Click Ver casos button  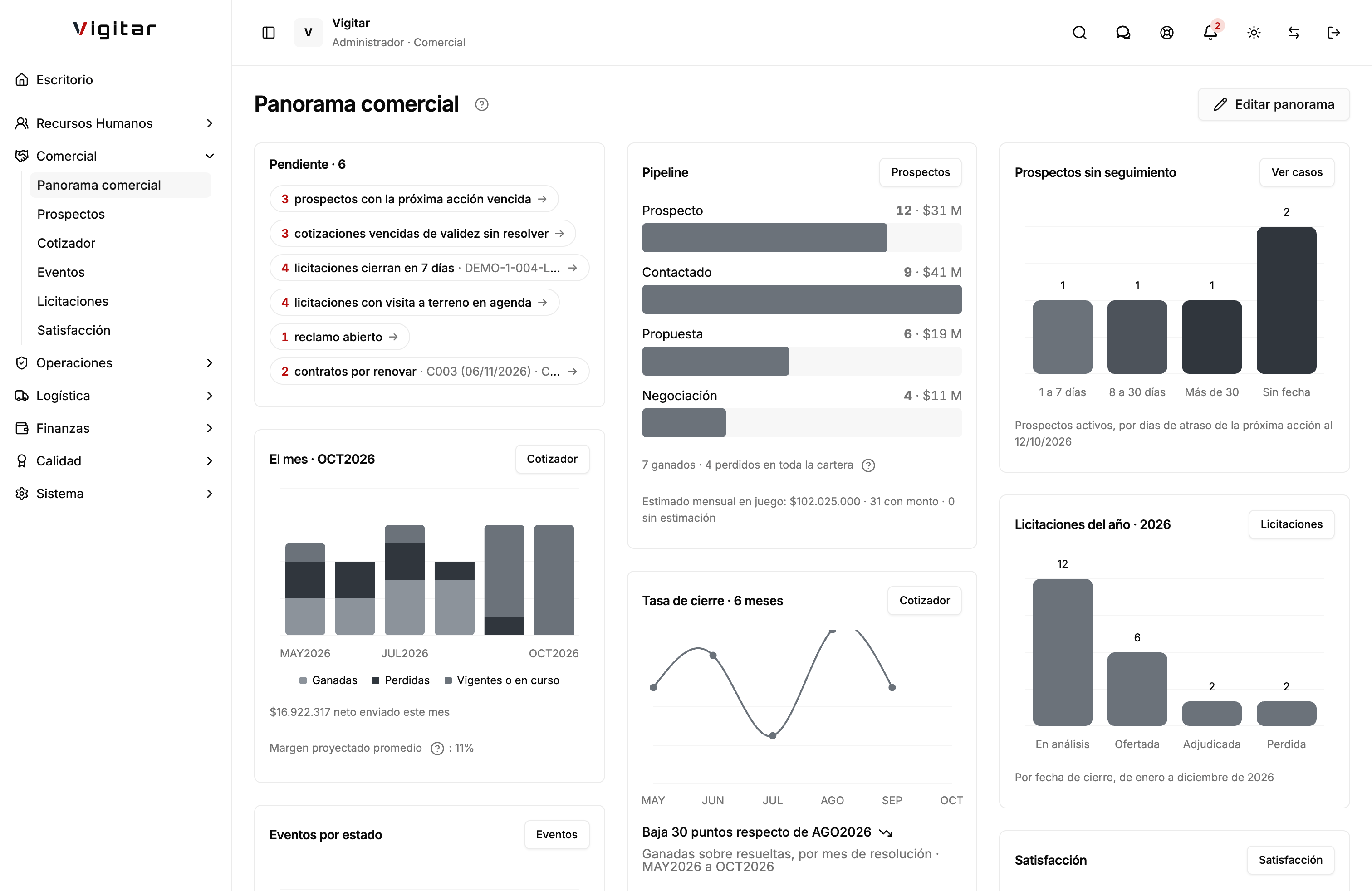click(1297, 172)
